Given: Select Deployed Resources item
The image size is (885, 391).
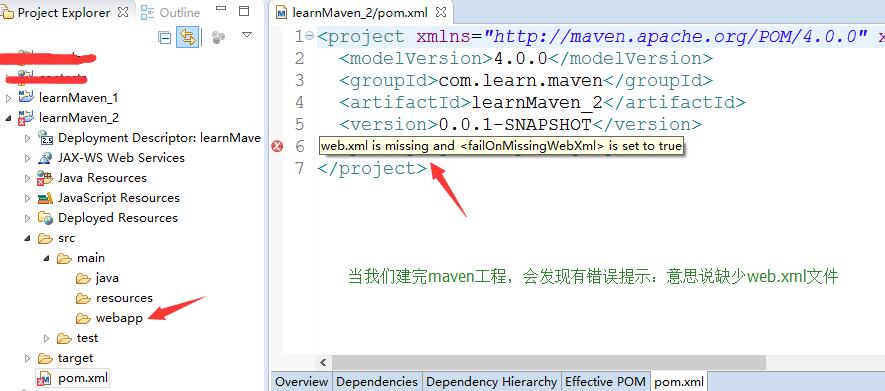Looking at the screenshot, I should coord(117,218).
